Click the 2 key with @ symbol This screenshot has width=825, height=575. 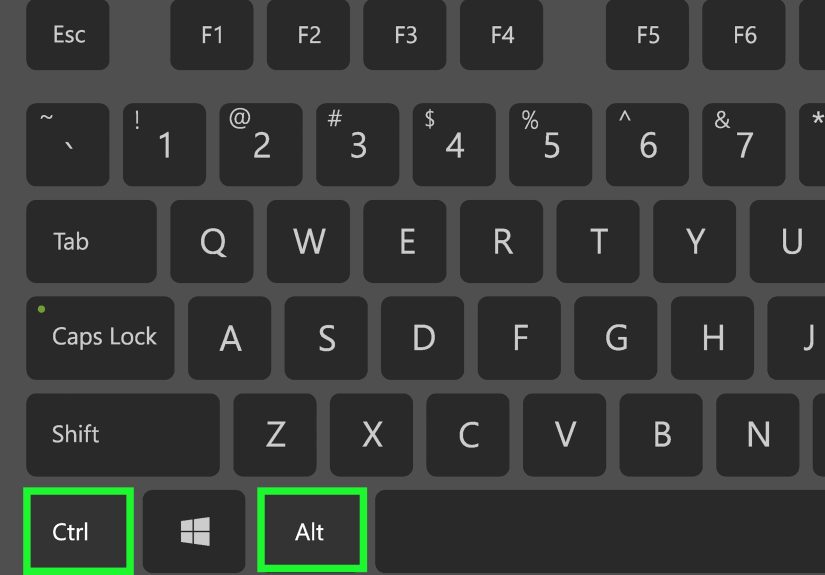pyautogui.click(x=261, y=145)
